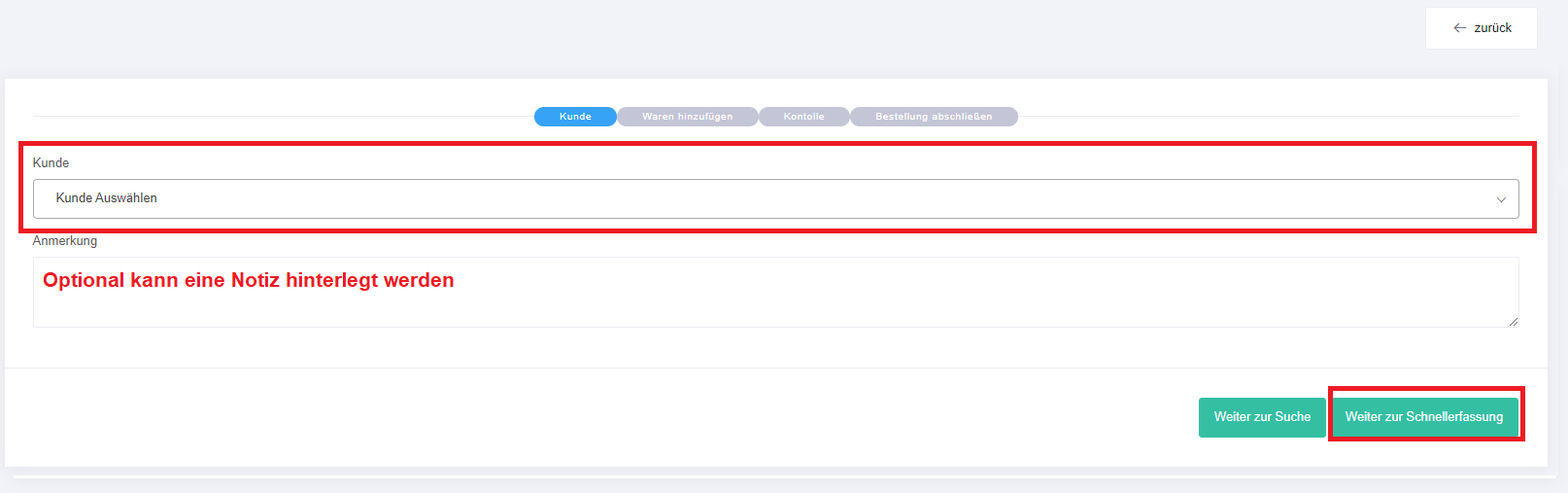Select the Kunde step pill

(575, 117)
